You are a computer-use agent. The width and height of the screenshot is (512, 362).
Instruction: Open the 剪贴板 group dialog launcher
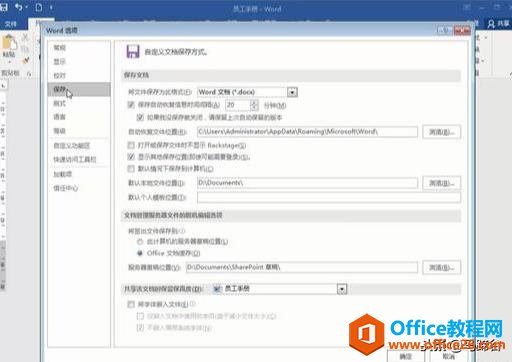(29, 74)
